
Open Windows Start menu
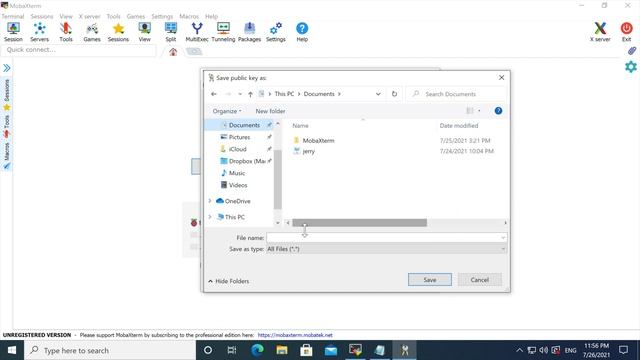coord(12,350)
